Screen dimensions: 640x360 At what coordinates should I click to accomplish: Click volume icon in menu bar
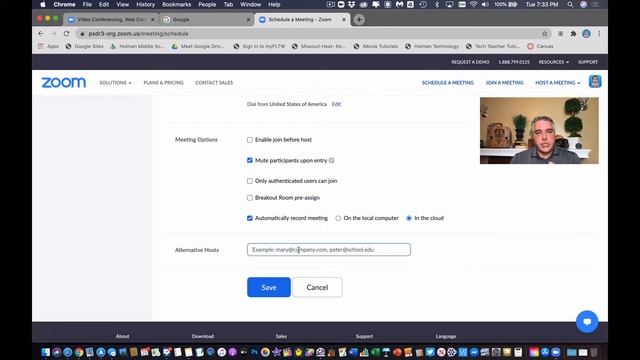coord(485,4)
